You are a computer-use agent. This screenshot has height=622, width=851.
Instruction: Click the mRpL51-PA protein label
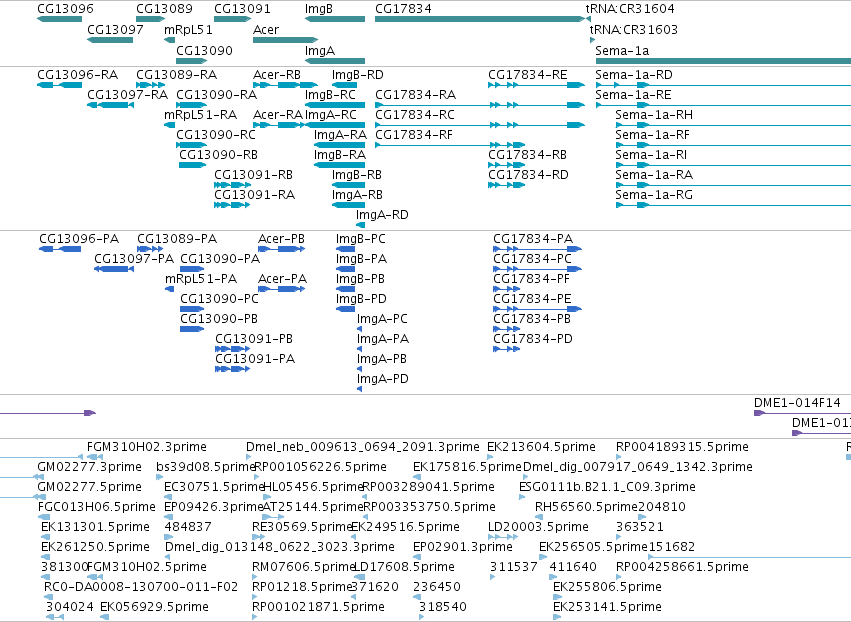point(201,279)
